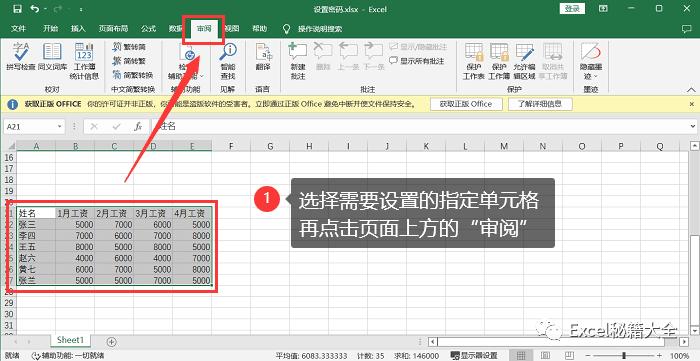Click the 1月工资 header cell
Screen dimensions: 700x361
tap(75, 213)
